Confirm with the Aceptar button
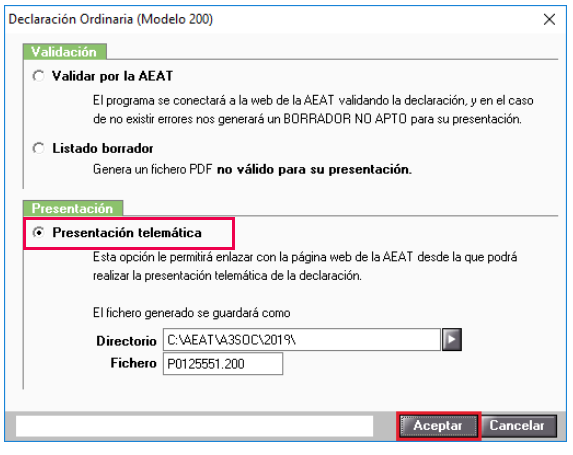Image resolution: width=573 pixels, height=455 pixels. coord(438,426)
